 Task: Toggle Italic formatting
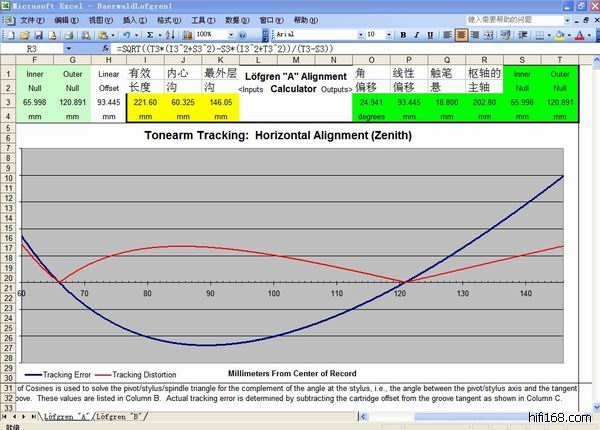pos(417,34)
